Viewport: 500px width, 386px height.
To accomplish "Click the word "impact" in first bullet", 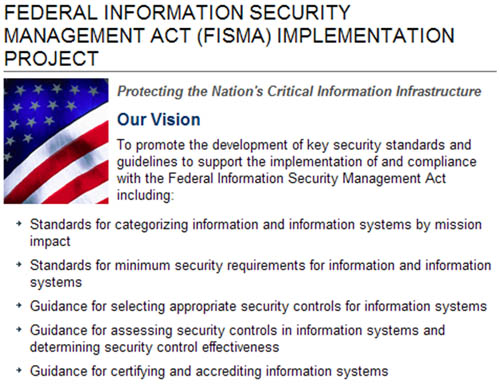I will pyautogui.click(x=50, y=241).
